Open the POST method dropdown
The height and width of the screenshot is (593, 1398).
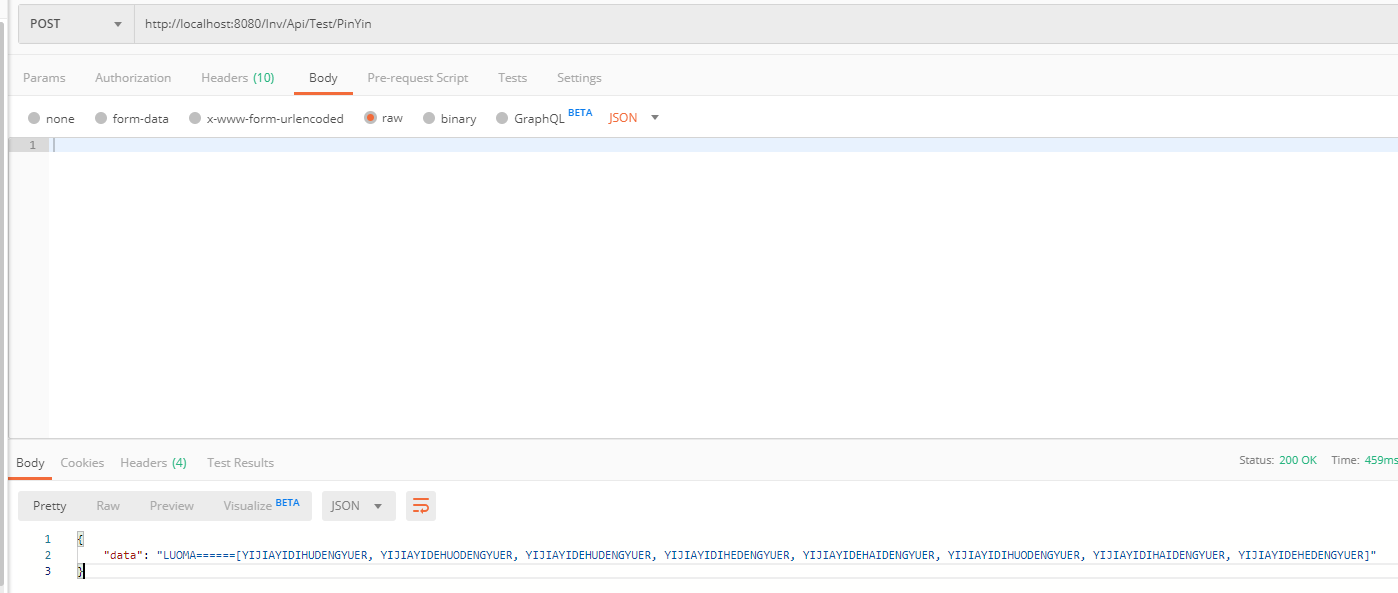(x=76, y=24)
